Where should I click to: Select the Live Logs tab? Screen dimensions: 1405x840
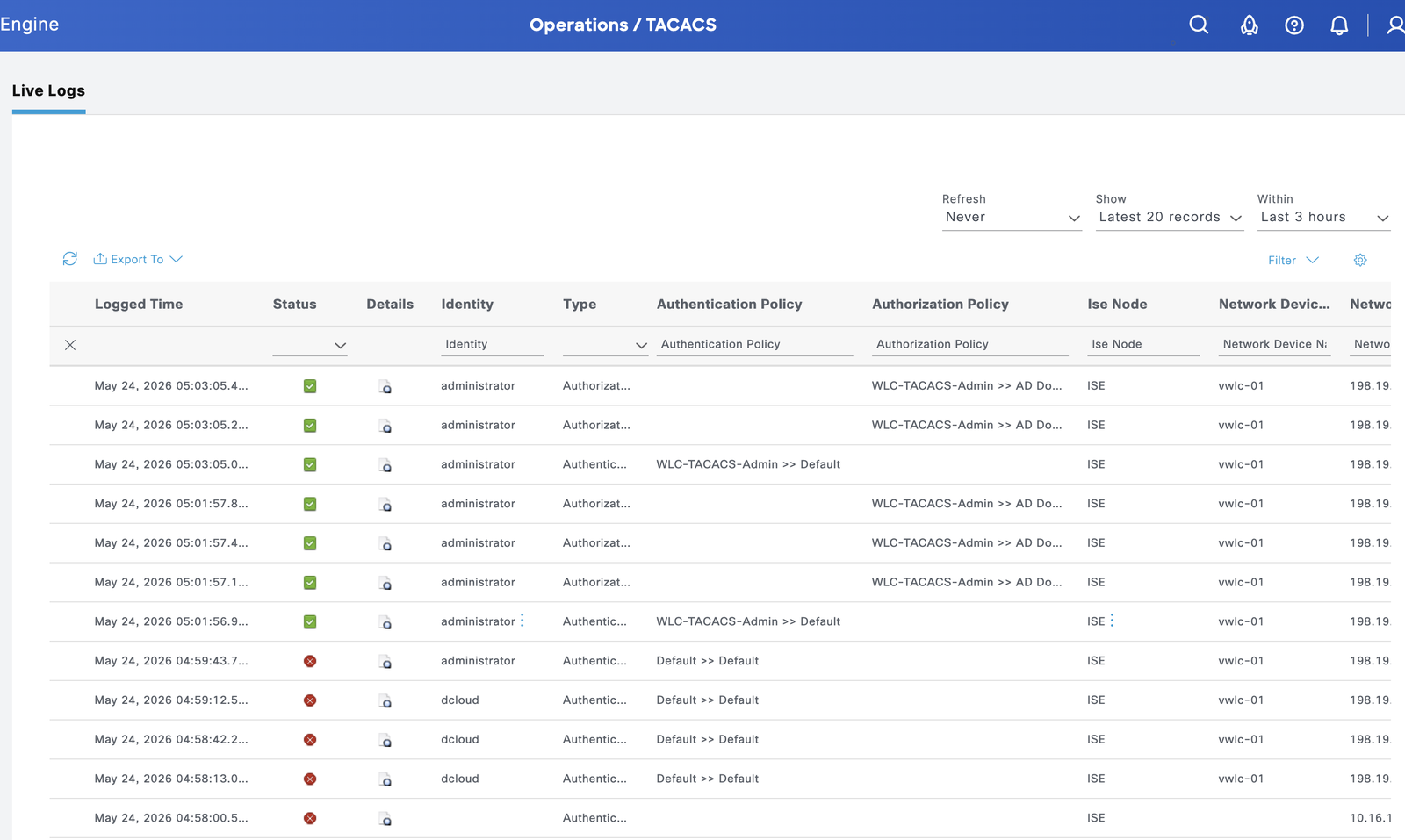(x=48, y=90)
